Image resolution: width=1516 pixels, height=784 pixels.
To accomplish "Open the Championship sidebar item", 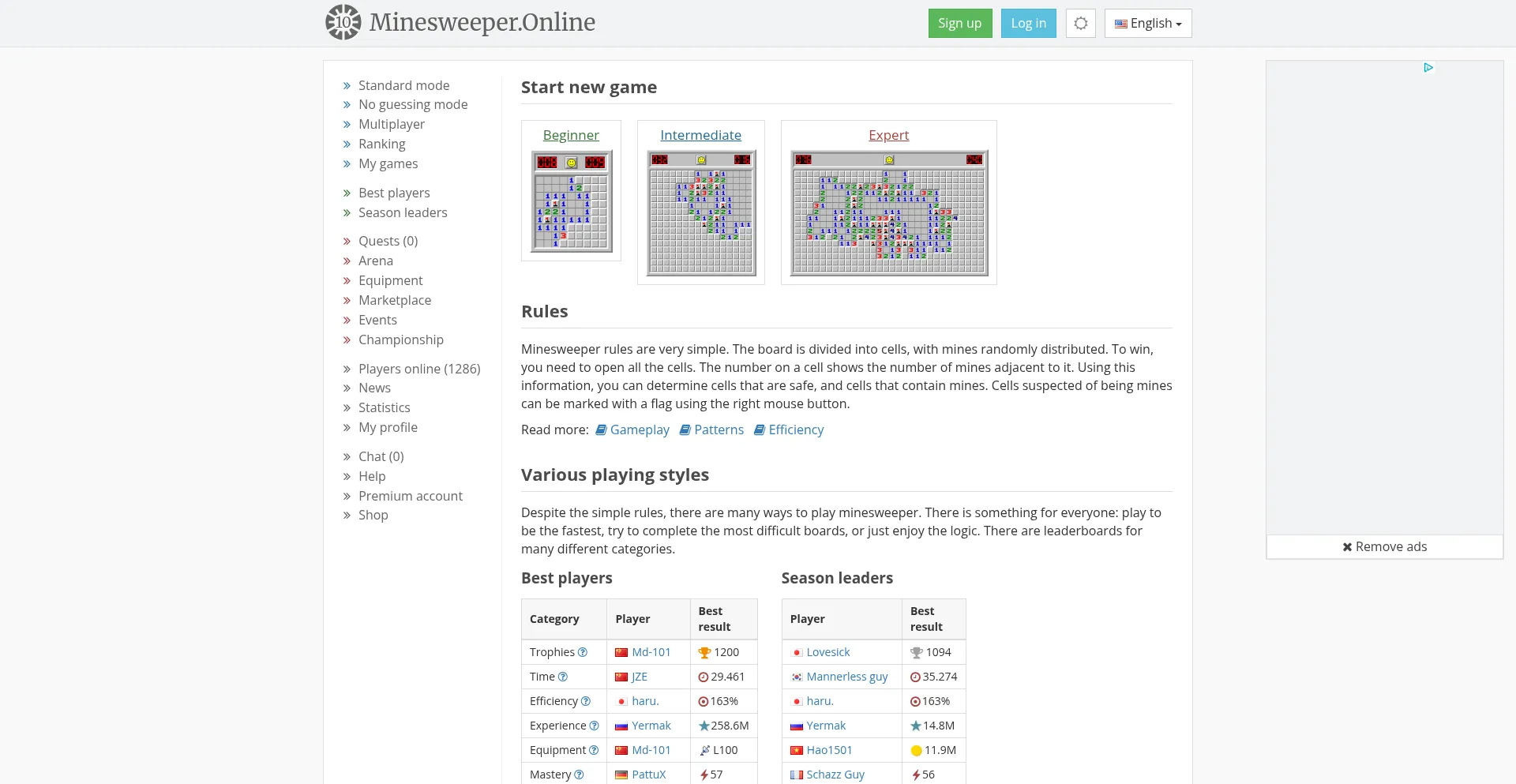I will click(400, 339).
